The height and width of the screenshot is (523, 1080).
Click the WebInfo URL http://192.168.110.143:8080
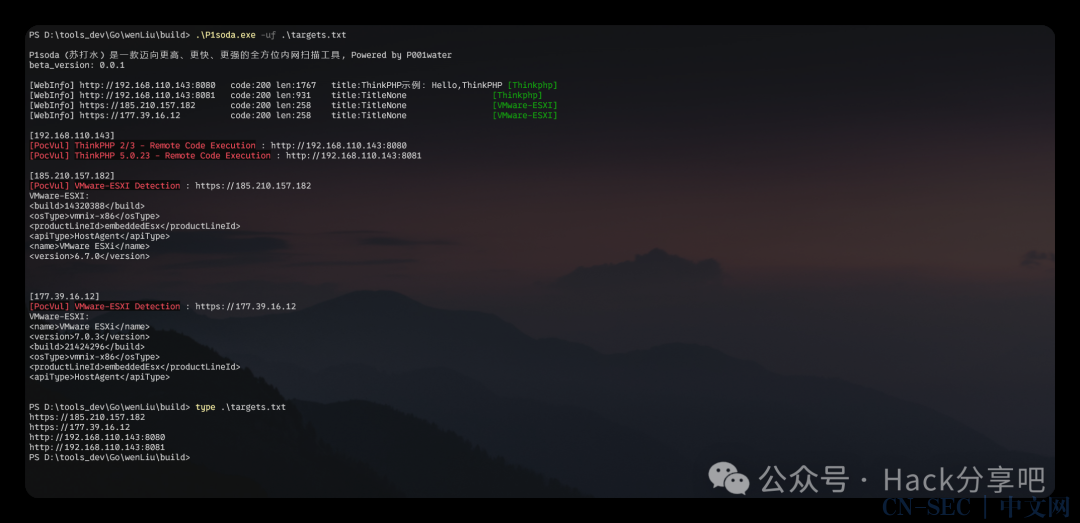(x=147, y=85)
